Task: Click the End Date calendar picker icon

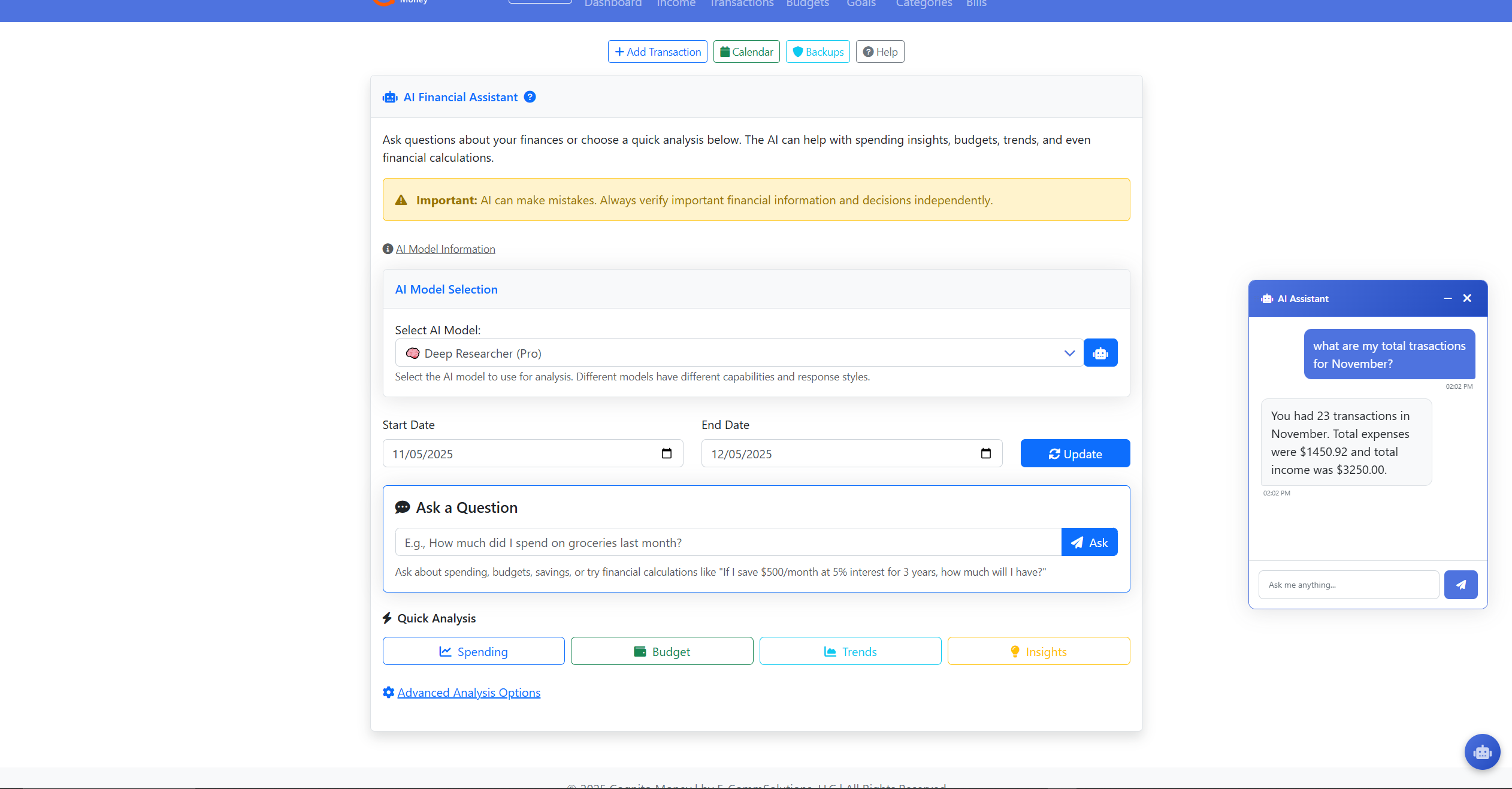Action: (x=986, y=454)
